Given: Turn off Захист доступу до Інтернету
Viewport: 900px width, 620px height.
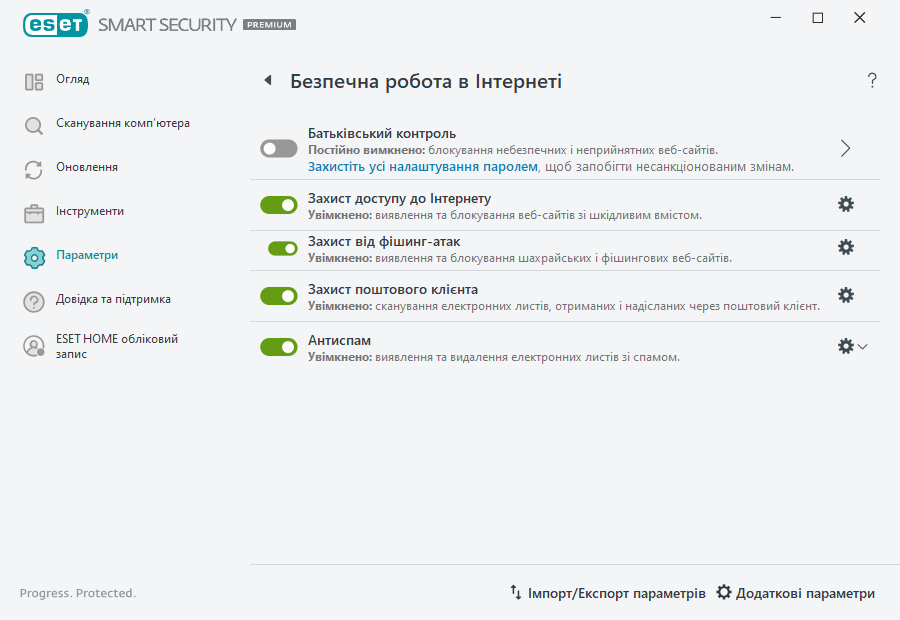Looking at the screenshot, I should (x=278, y=203).
